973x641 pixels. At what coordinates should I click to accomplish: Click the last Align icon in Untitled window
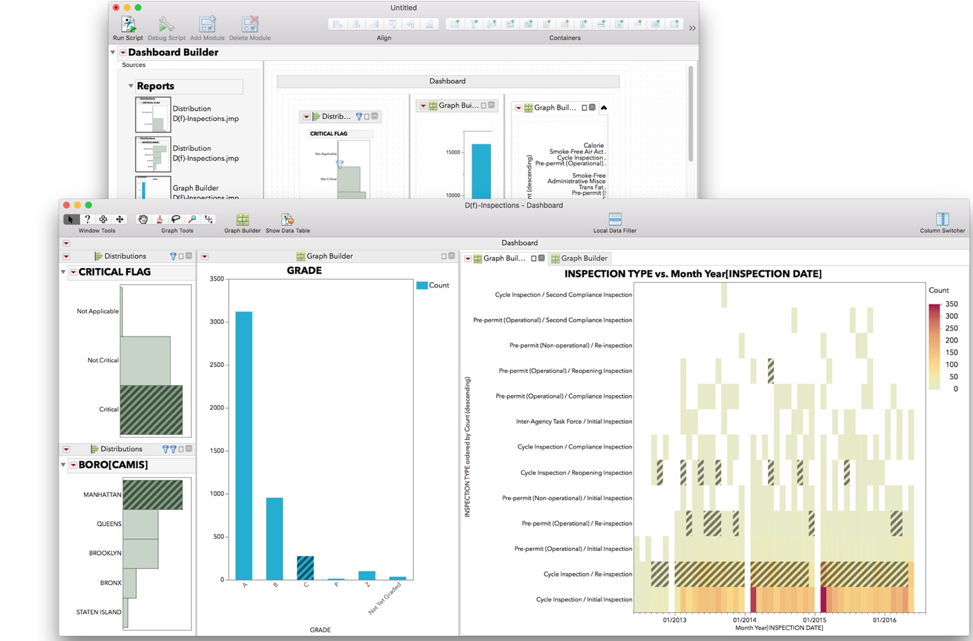pyautogui.click(x=429, y=24)
